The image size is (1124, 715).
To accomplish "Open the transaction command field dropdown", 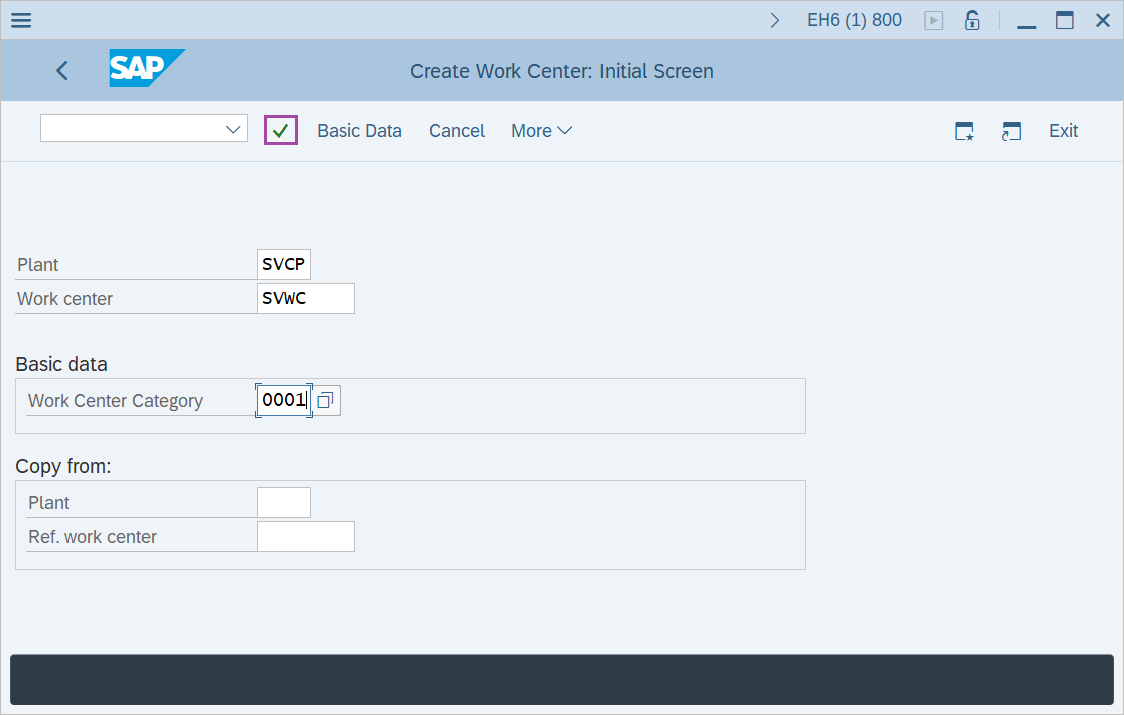I will coord(232,128).
